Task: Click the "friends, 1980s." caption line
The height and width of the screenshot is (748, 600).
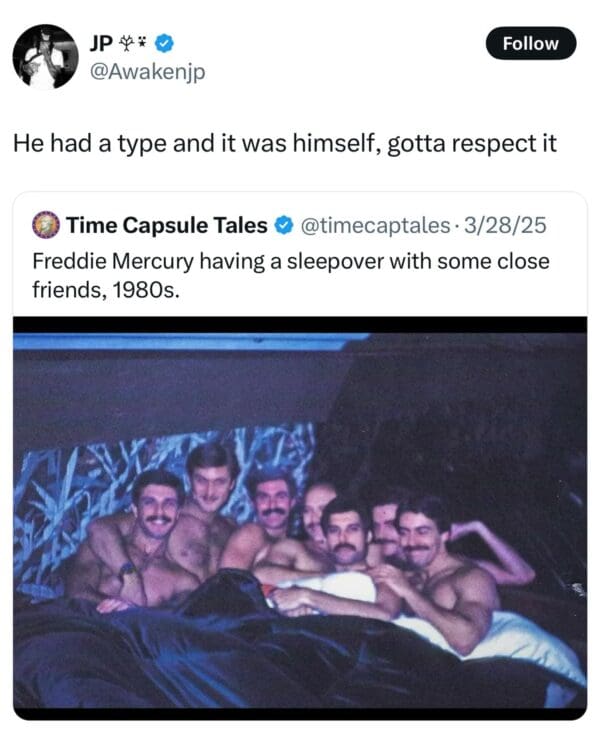Action: pyautogui.click(x=106, y=296)
